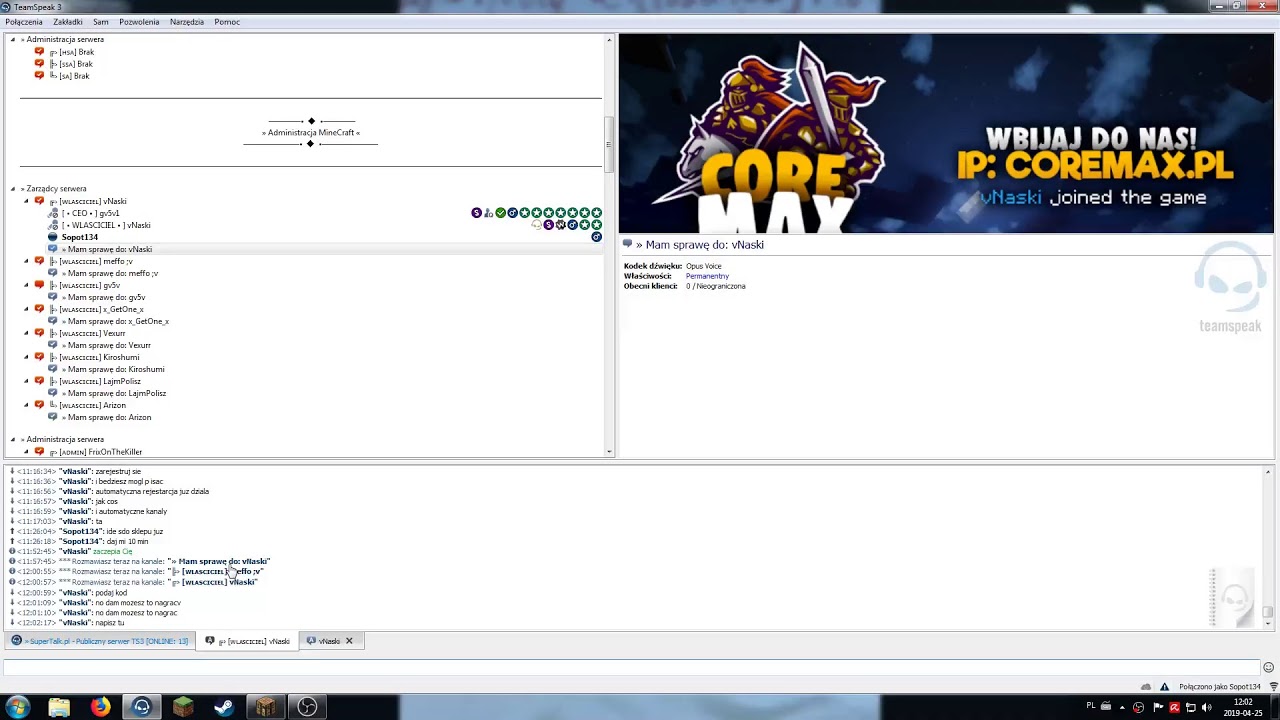Close the vNaski private chat tab
The image size is (1280, 720).
(349, 641)
